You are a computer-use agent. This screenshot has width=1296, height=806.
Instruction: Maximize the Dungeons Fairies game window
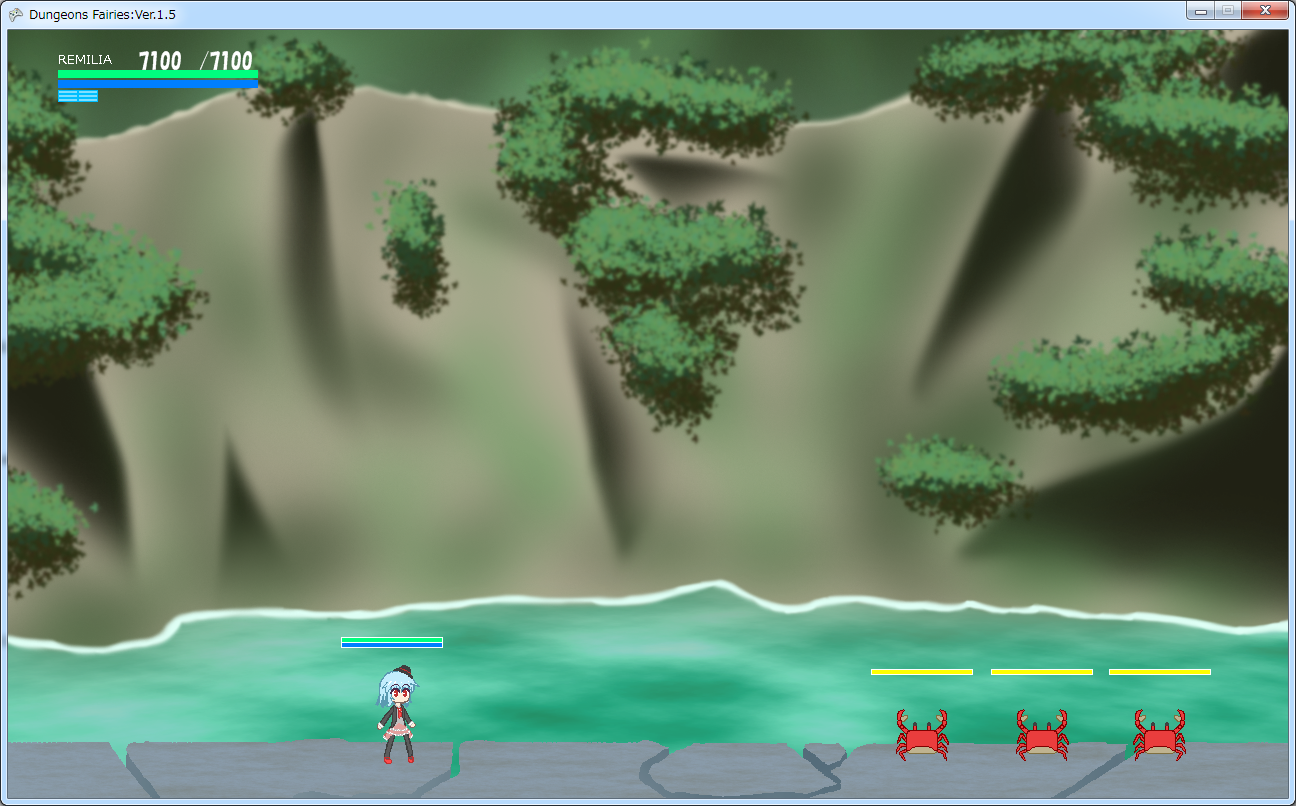(x=1227, y=10)
